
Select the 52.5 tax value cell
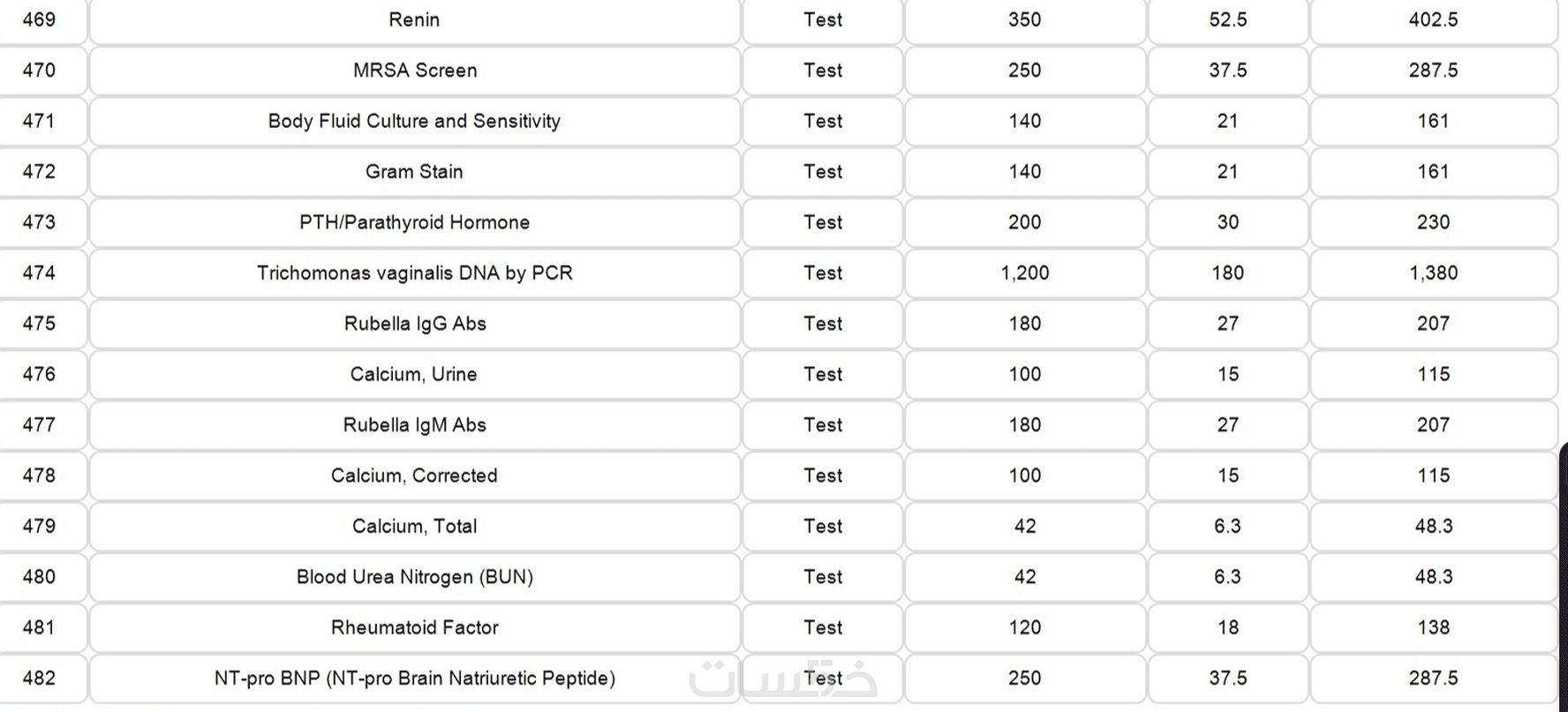click(x=1227, y=19)
